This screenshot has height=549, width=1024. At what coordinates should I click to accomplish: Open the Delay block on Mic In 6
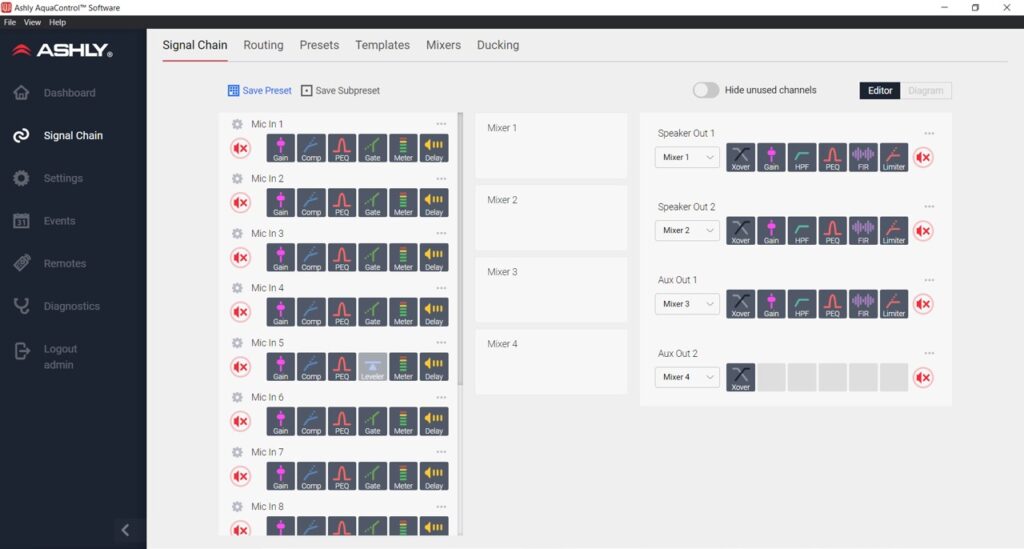click(x=434, y=421)
